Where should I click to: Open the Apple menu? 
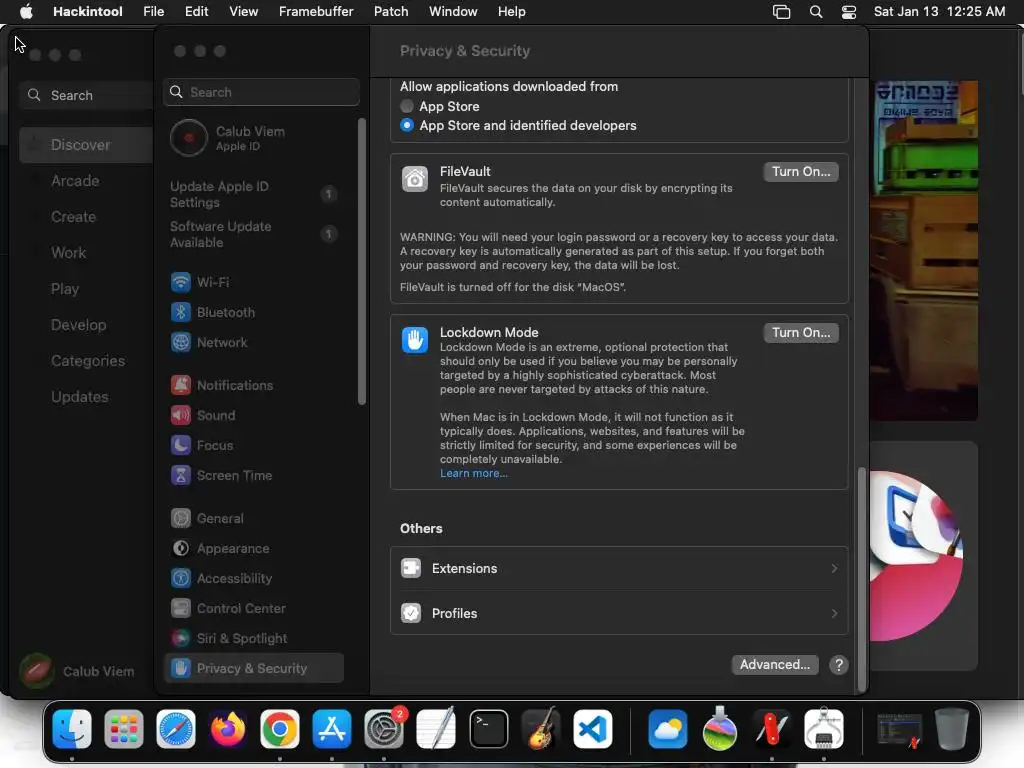[x=26, y=11]
